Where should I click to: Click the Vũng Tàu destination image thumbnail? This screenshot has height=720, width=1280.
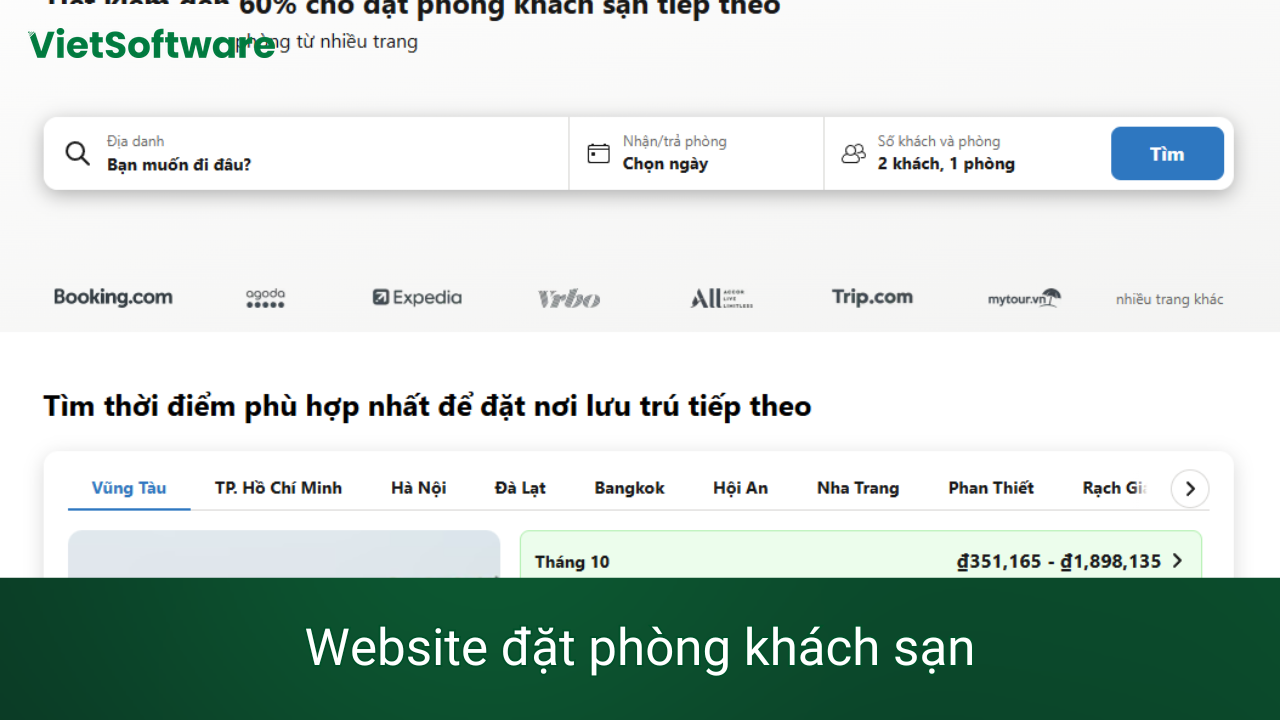pos(284,554)
